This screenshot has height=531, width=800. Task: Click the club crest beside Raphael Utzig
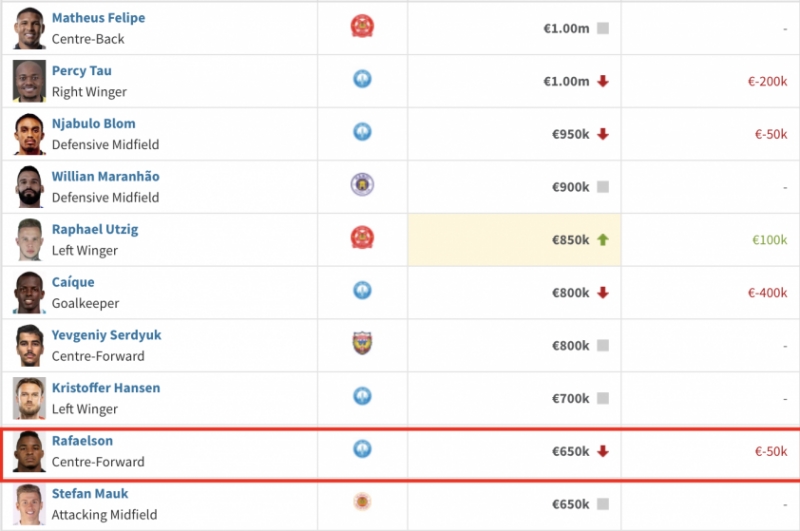[x=362, y=238]
